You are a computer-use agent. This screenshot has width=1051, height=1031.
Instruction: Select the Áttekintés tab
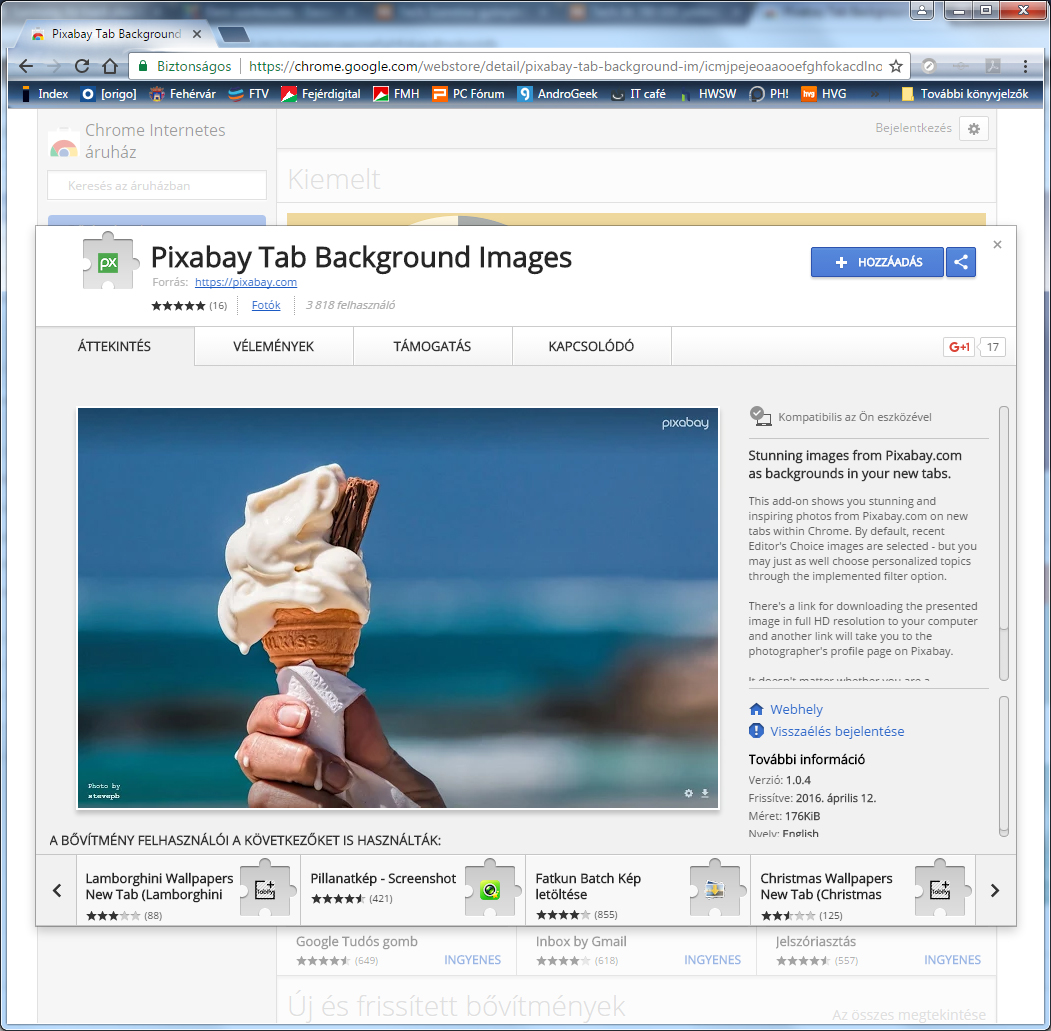click(115, 347)
